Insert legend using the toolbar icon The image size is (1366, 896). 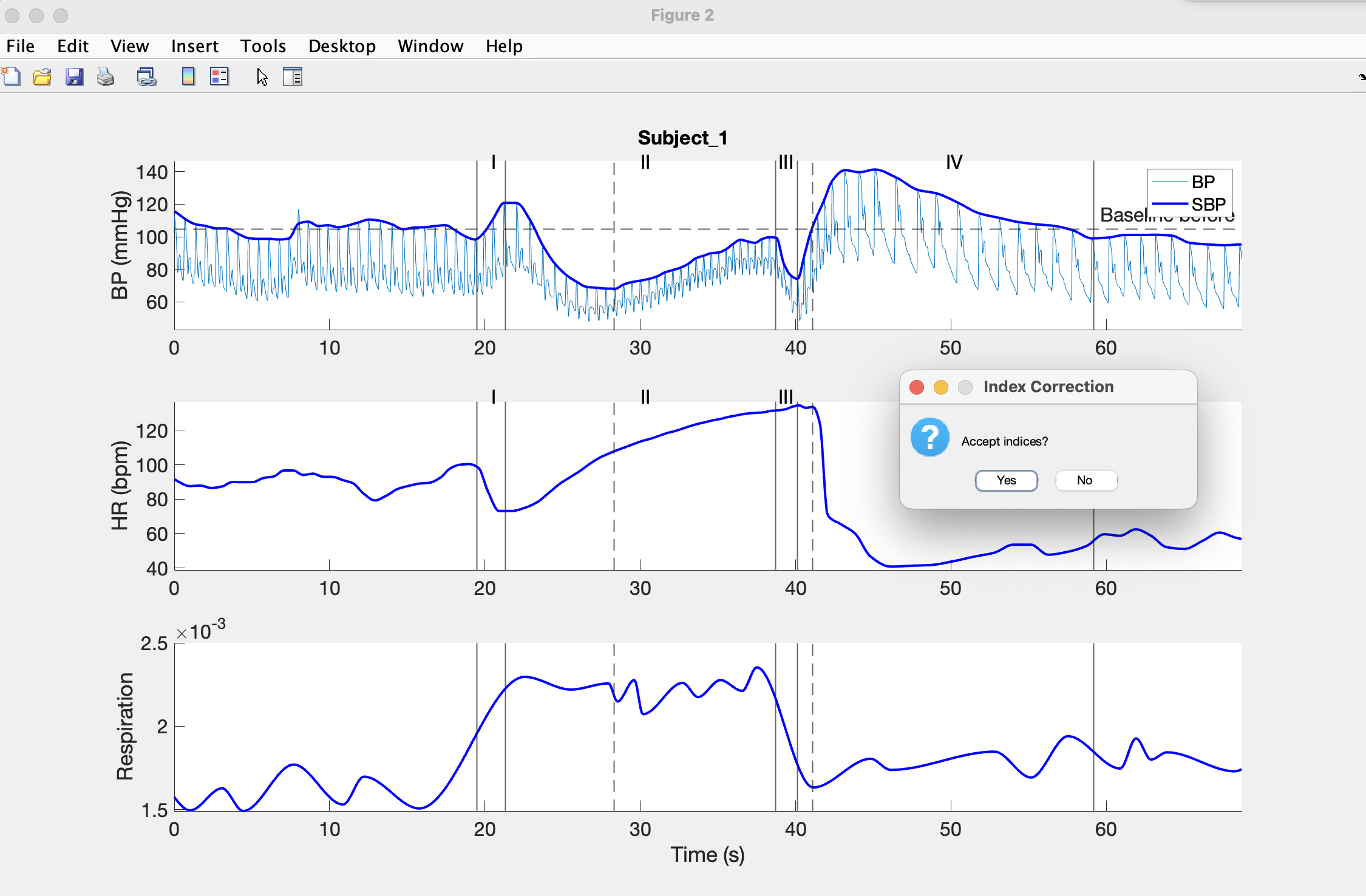tap(219, 77)
